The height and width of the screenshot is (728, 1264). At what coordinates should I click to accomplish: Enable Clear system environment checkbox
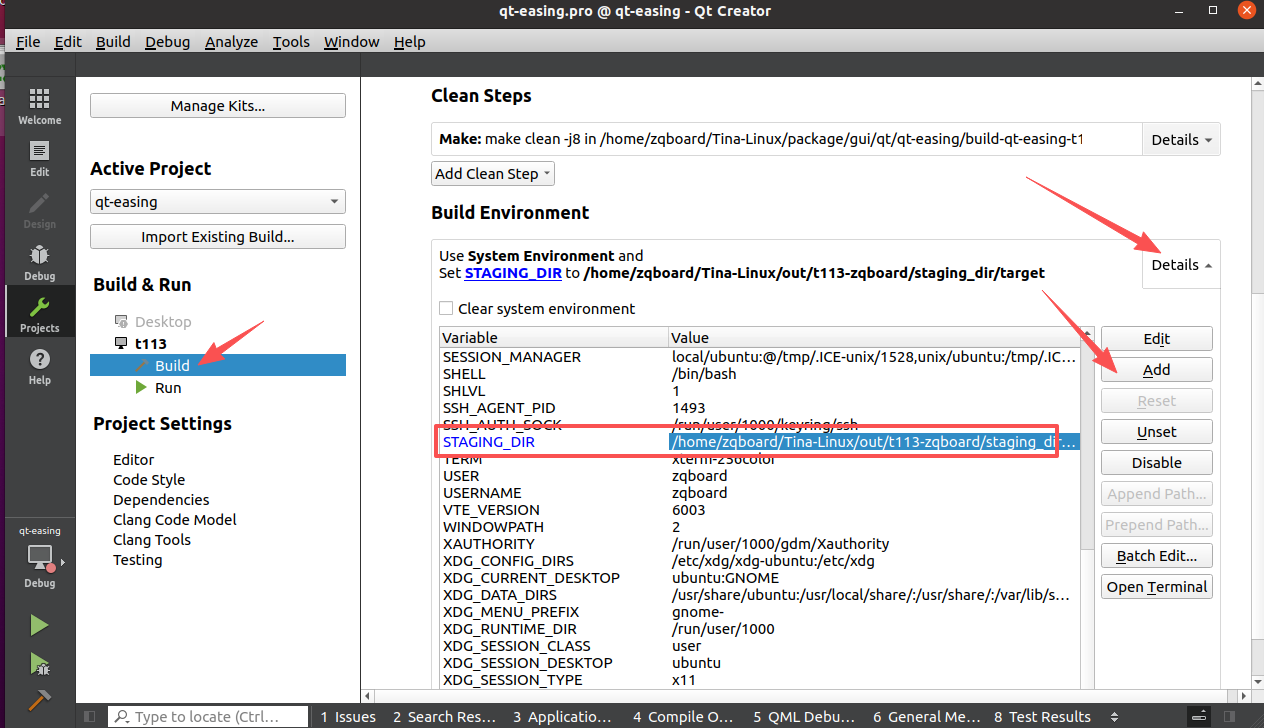pyautogui.click(x=446, y=309)
